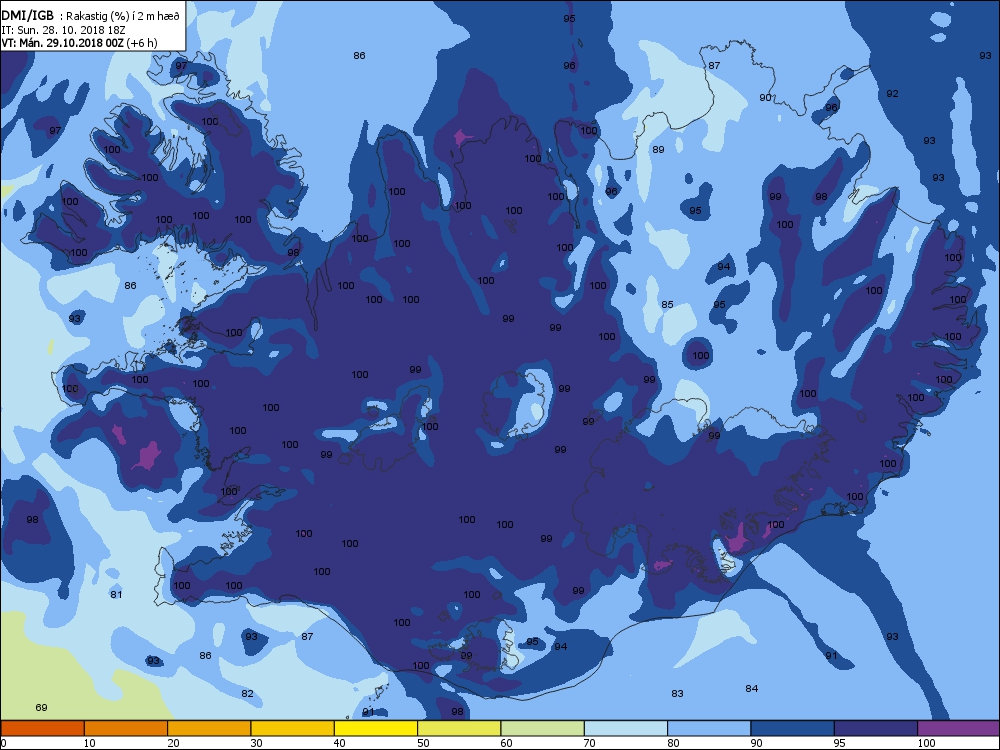Click the purple 100 legend swatch

click(959, 728)
